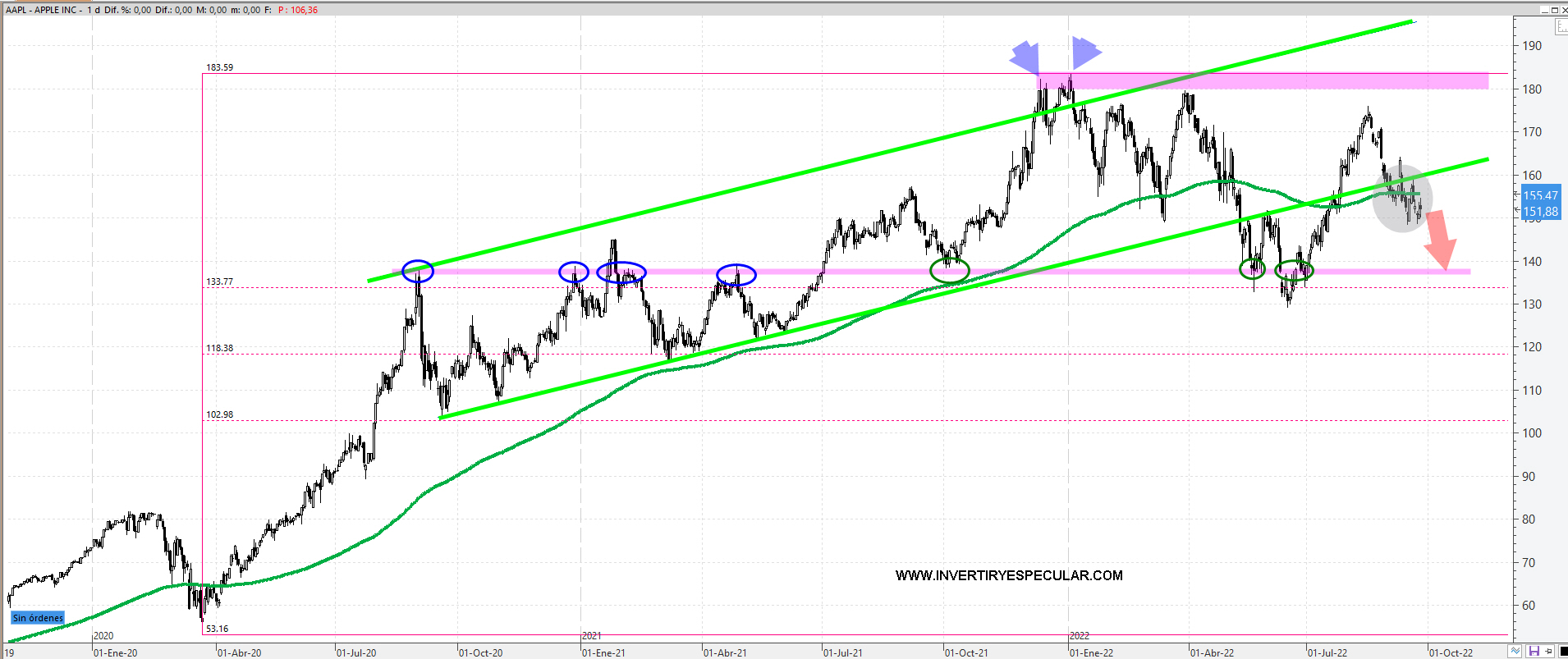Select the first blue circle on the 133.77 level
Screen dimensions: 1568x659
418,271
